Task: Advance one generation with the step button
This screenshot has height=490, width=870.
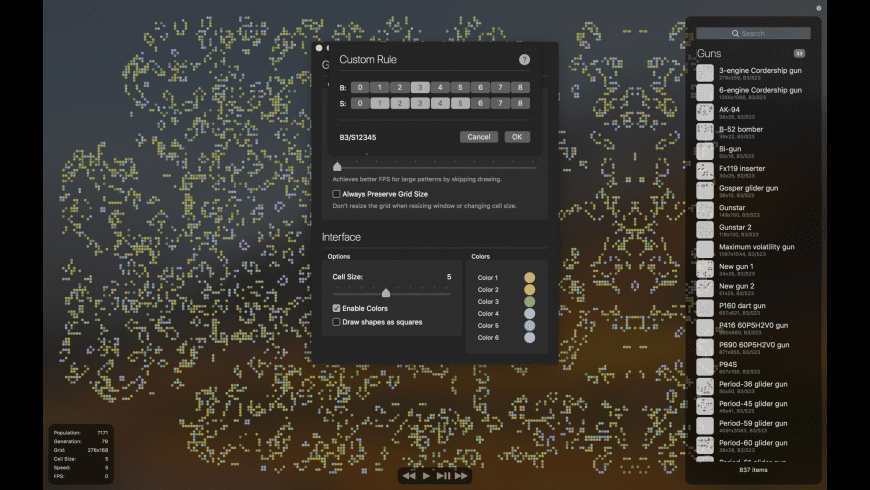Action: point(443,476)
